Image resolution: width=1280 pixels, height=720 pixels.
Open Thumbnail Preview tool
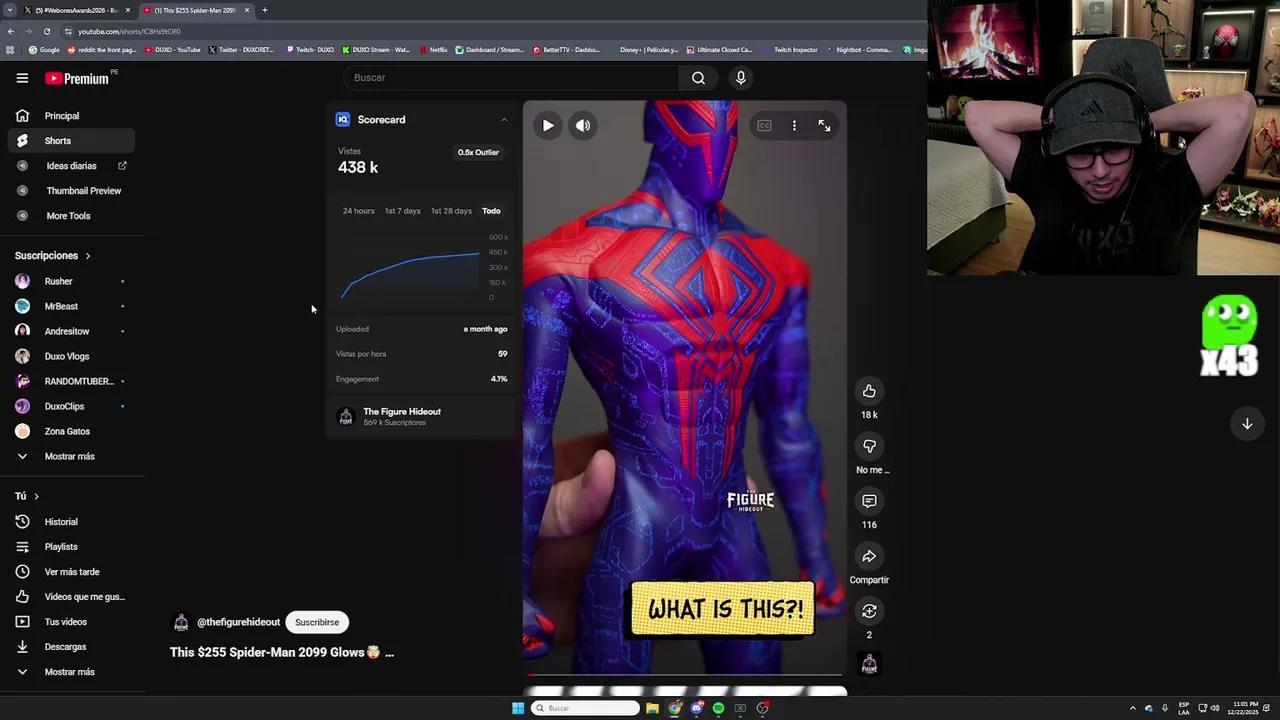pyautogui.click(x=70, y=191)
